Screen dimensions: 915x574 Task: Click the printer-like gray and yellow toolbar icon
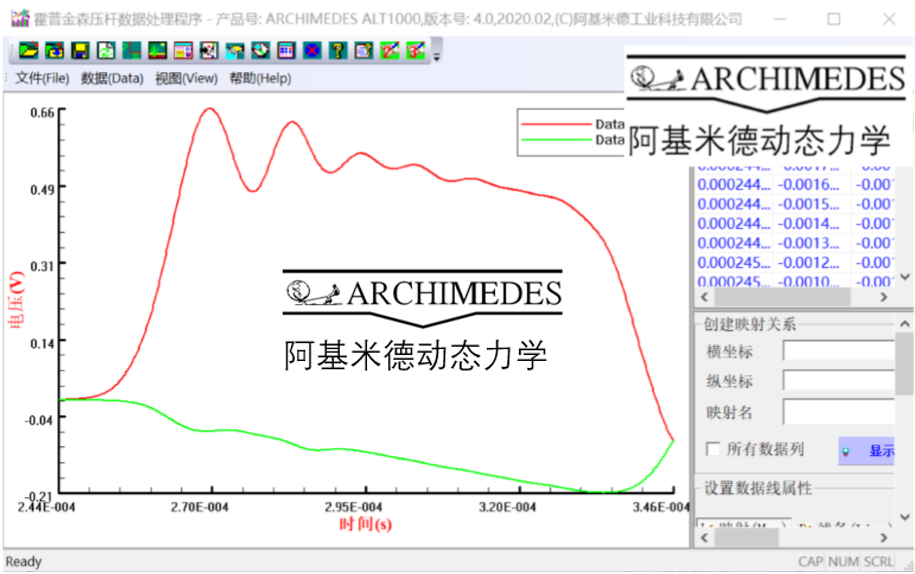(235, 51)
